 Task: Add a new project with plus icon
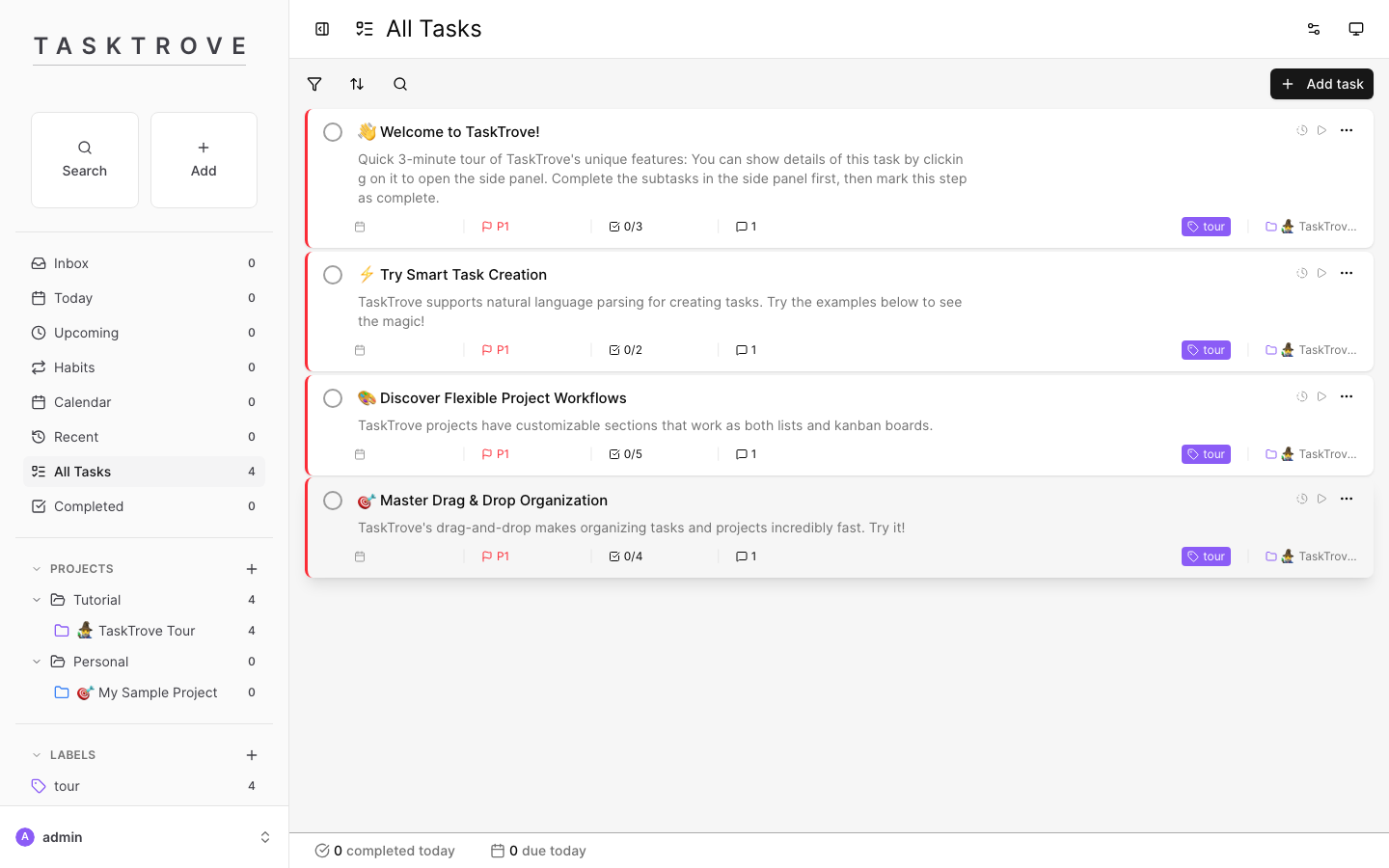click(252, 569)
